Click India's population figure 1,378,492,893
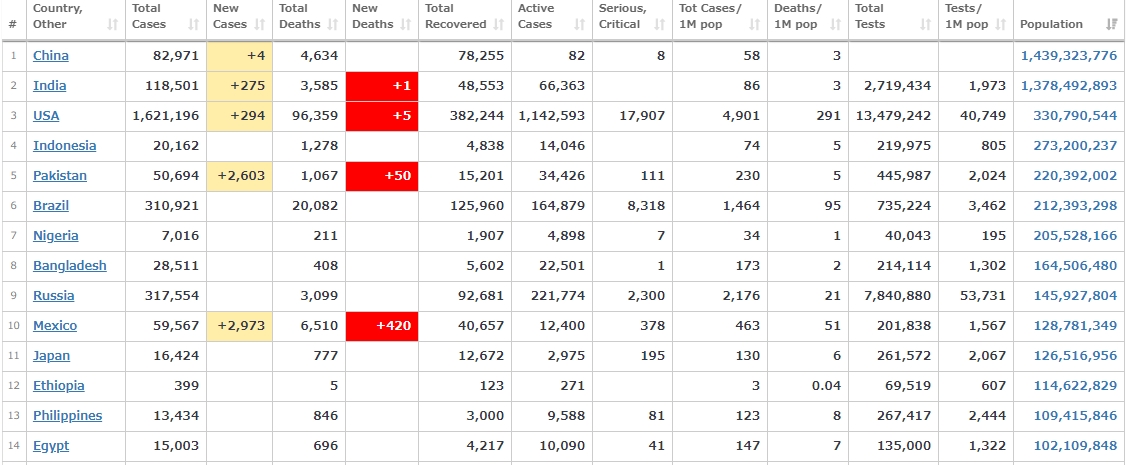The image size is (1131, 465). click(1068, 86)
